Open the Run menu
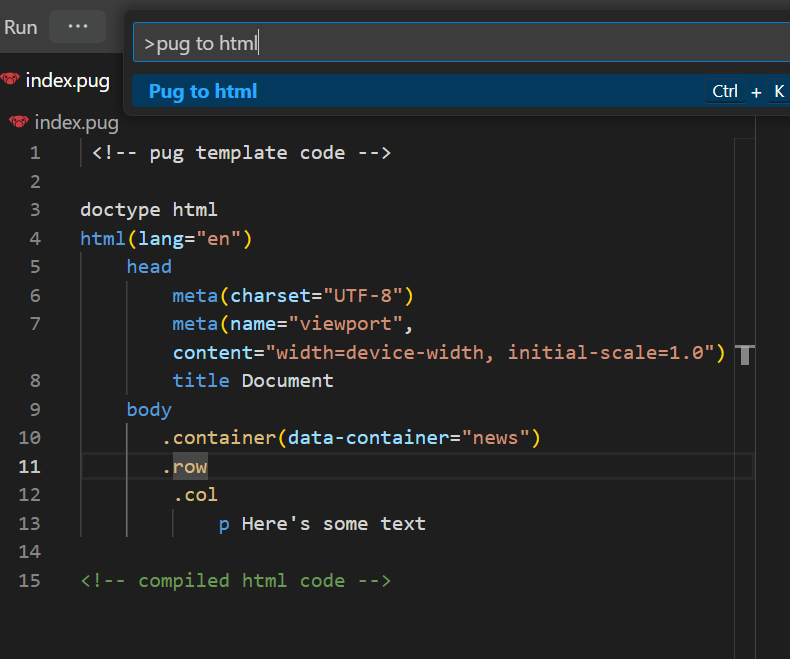The height and width of the screenshot is (659, 790). pyautogui.click(x=20, y=27)
